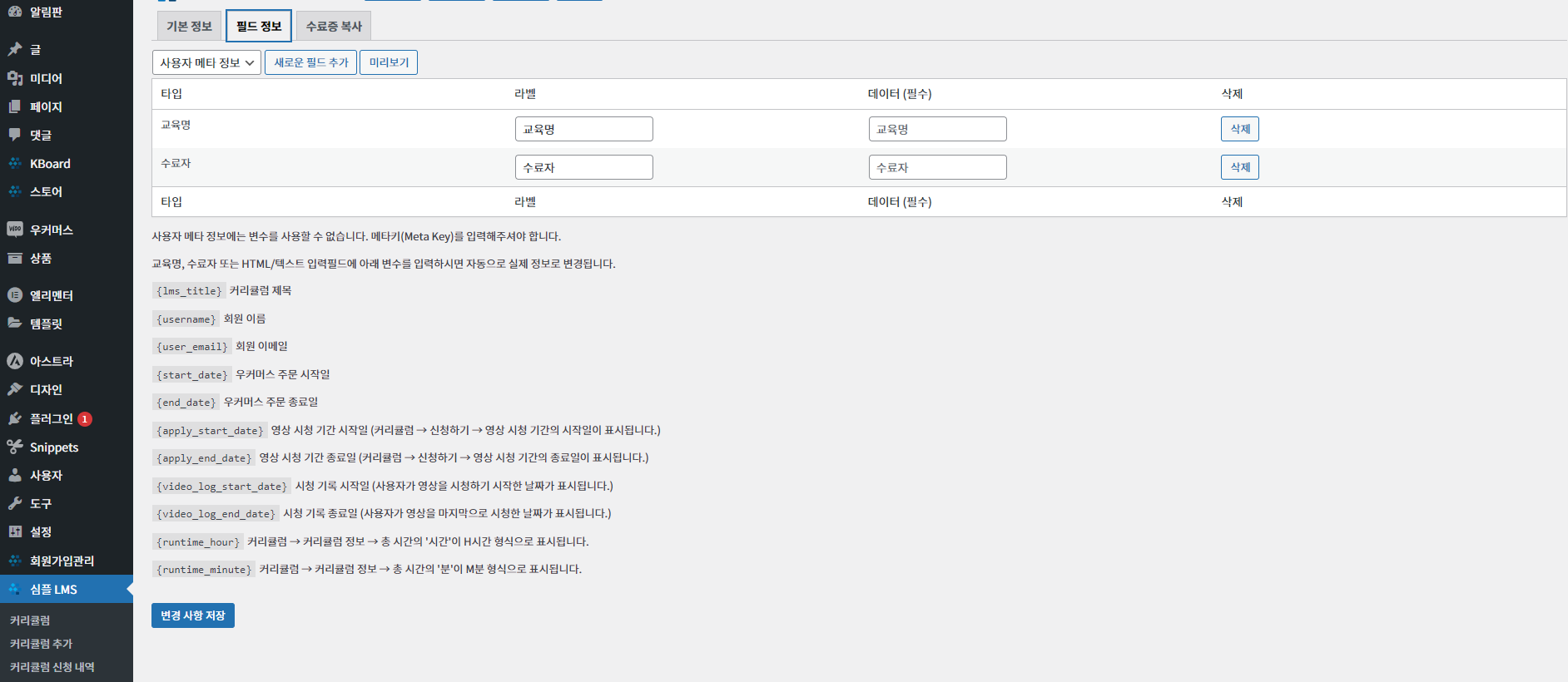
Task: Open 커리큘럼 submenu item
Action: point(30,620)
